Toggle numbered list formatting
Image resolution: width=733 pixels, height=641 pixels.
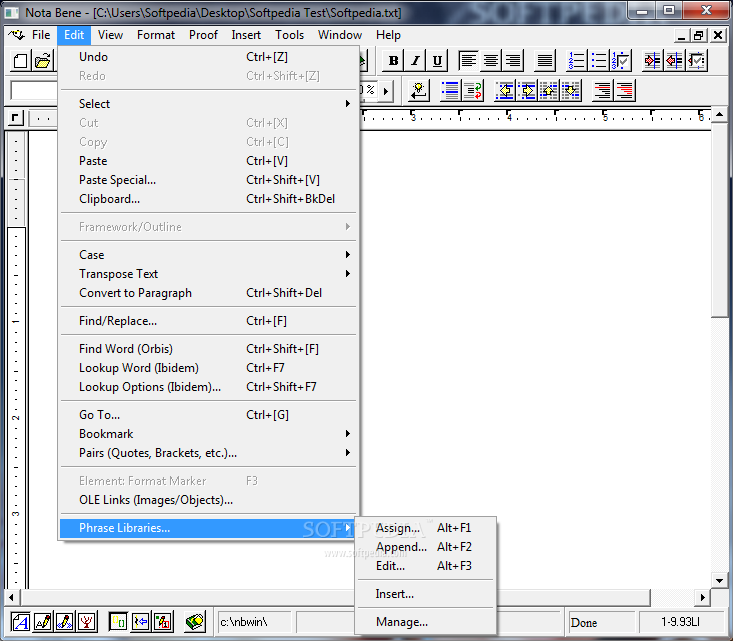(x=576, y=61)
